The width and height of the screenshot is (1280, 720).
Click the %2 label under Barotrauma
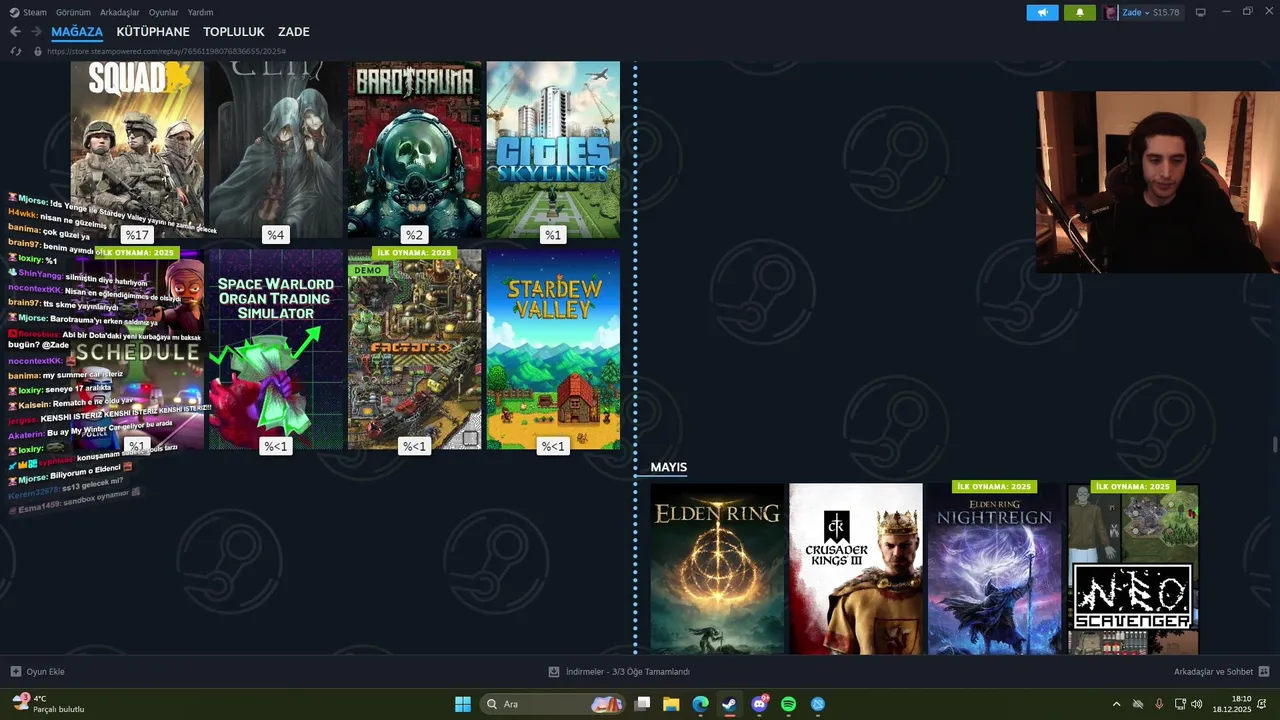[414, 235]
